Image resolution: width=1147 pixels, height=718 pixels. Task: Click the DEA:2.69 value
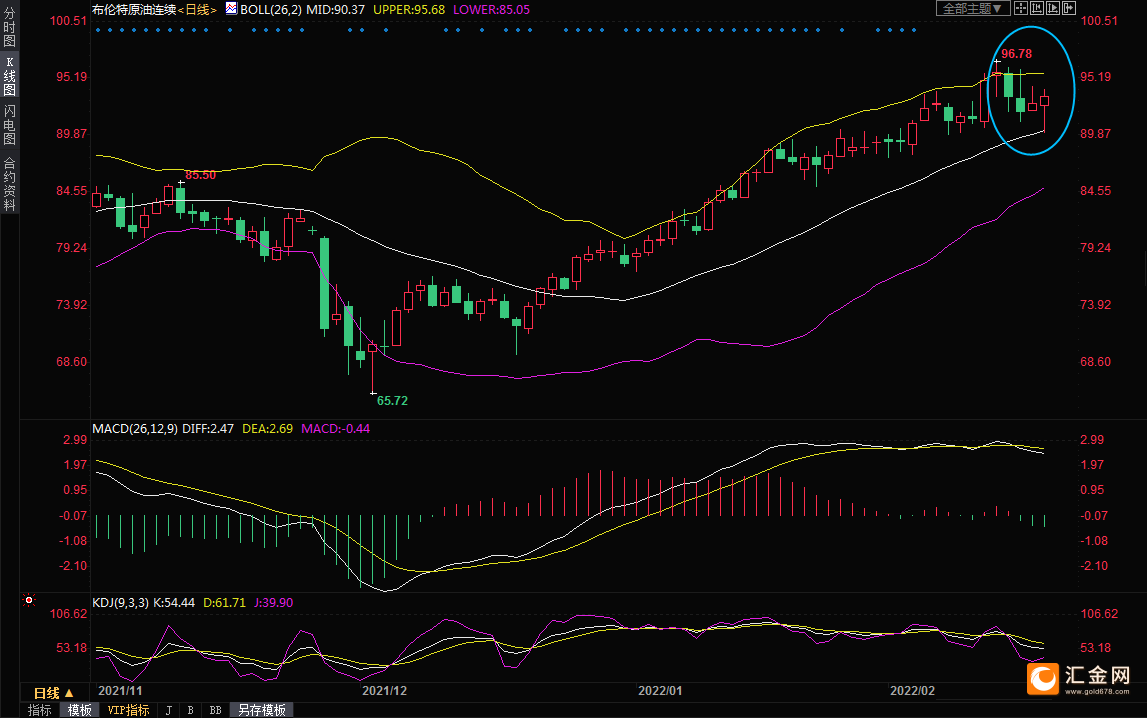(268, 428)
